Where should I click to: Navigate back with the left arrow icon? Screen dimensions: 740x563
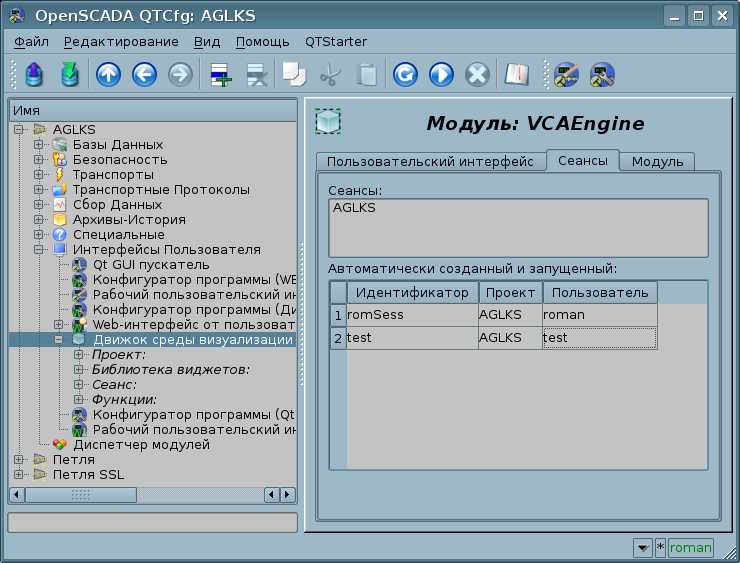(144, 75)
